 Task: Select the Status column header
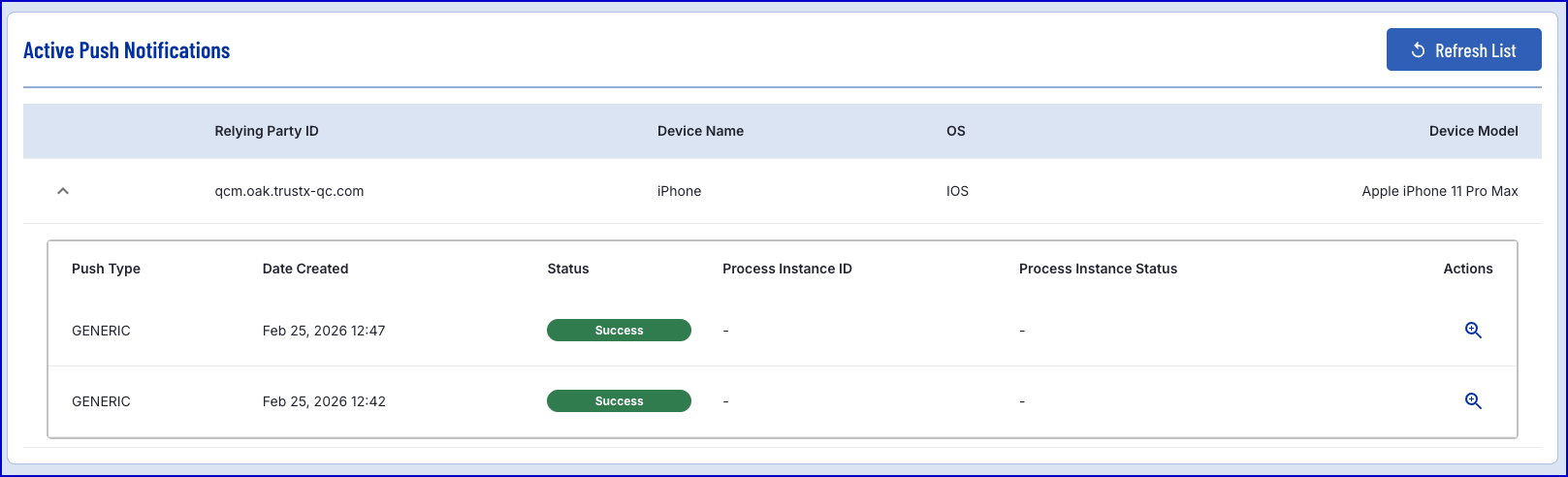click(568, 269)
